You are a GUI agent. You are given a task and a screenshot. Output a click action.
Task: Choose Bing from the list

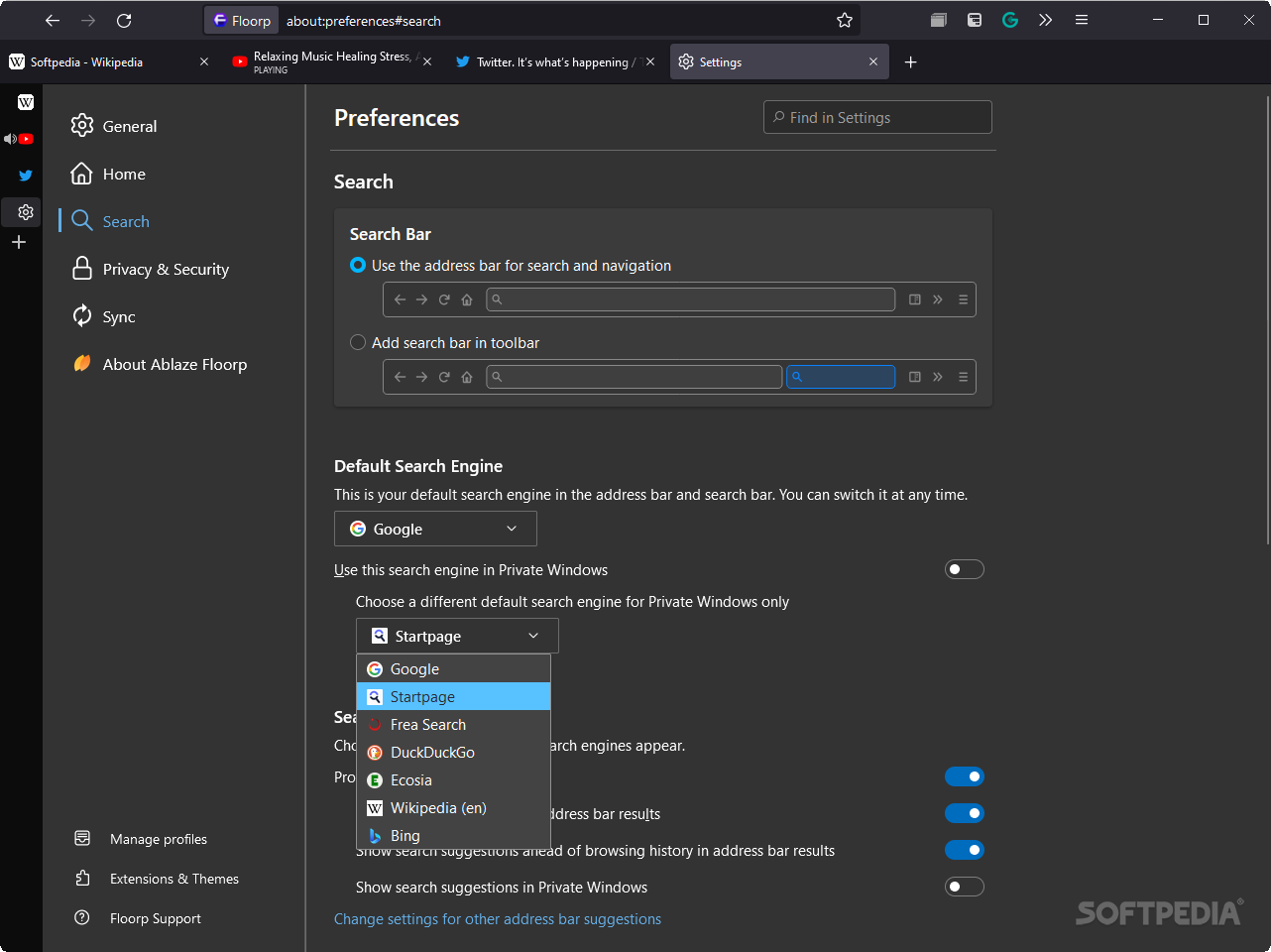pyautogui.click(x=453, y=835)
